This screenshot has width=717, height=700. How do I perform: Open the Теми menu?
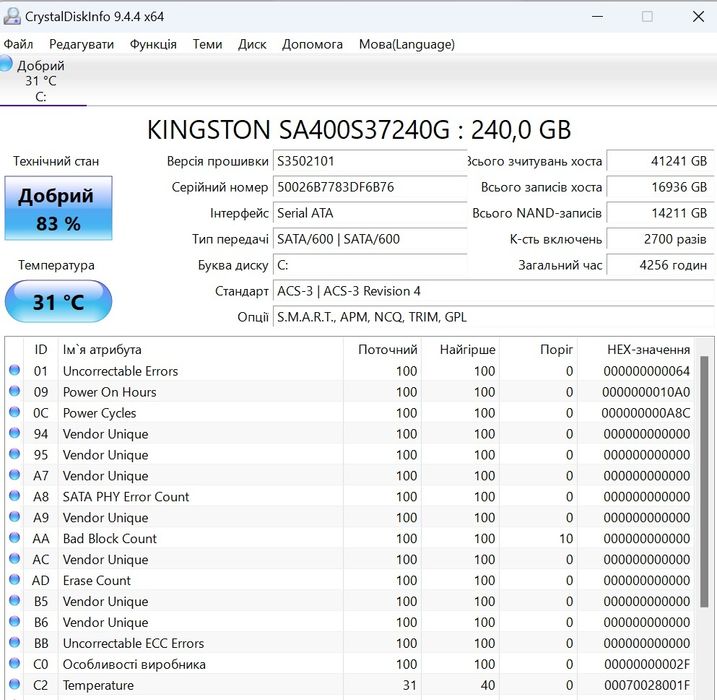(207, 44)
